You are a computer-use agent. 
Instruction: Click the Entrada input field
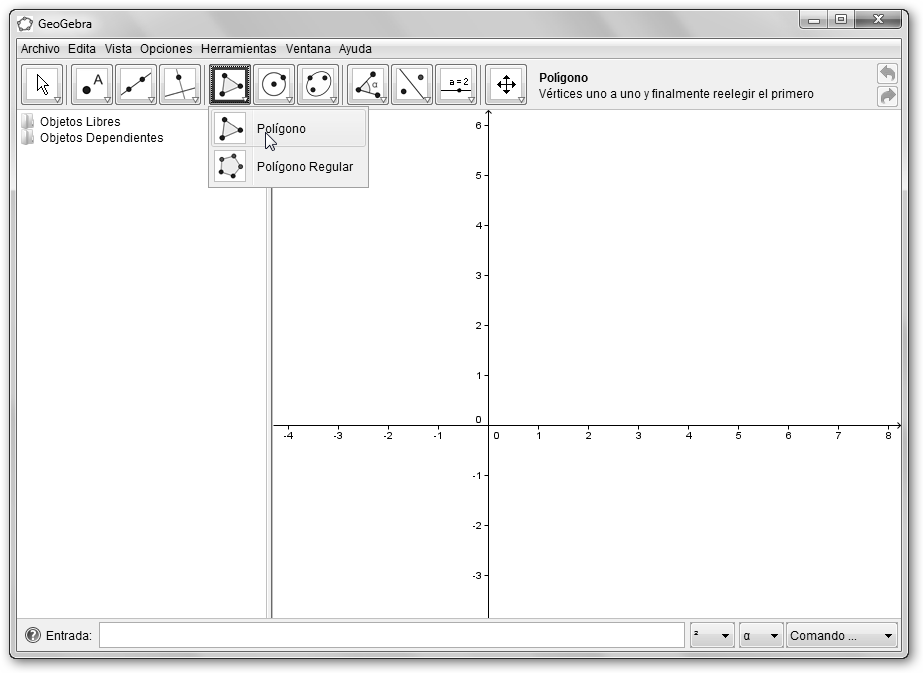pos(391,636)
